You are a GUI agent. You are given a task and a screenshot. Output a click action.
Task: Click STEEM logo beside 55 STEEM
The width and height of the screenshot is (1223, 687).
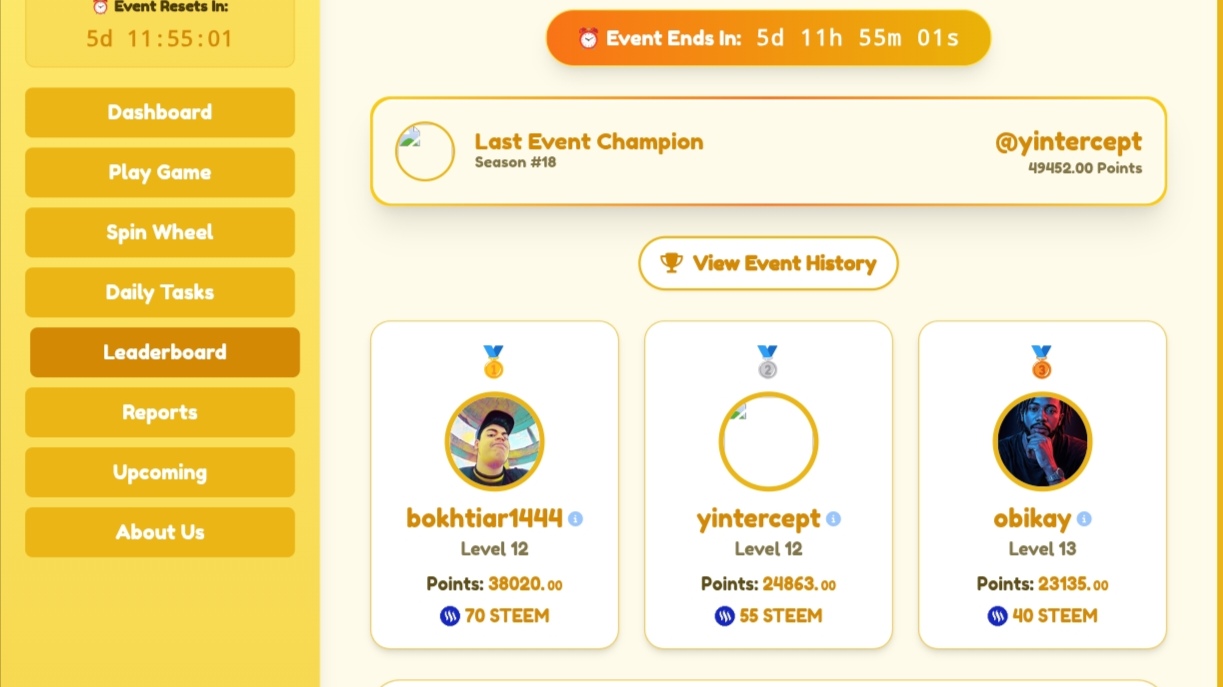[x=725, y=616]
